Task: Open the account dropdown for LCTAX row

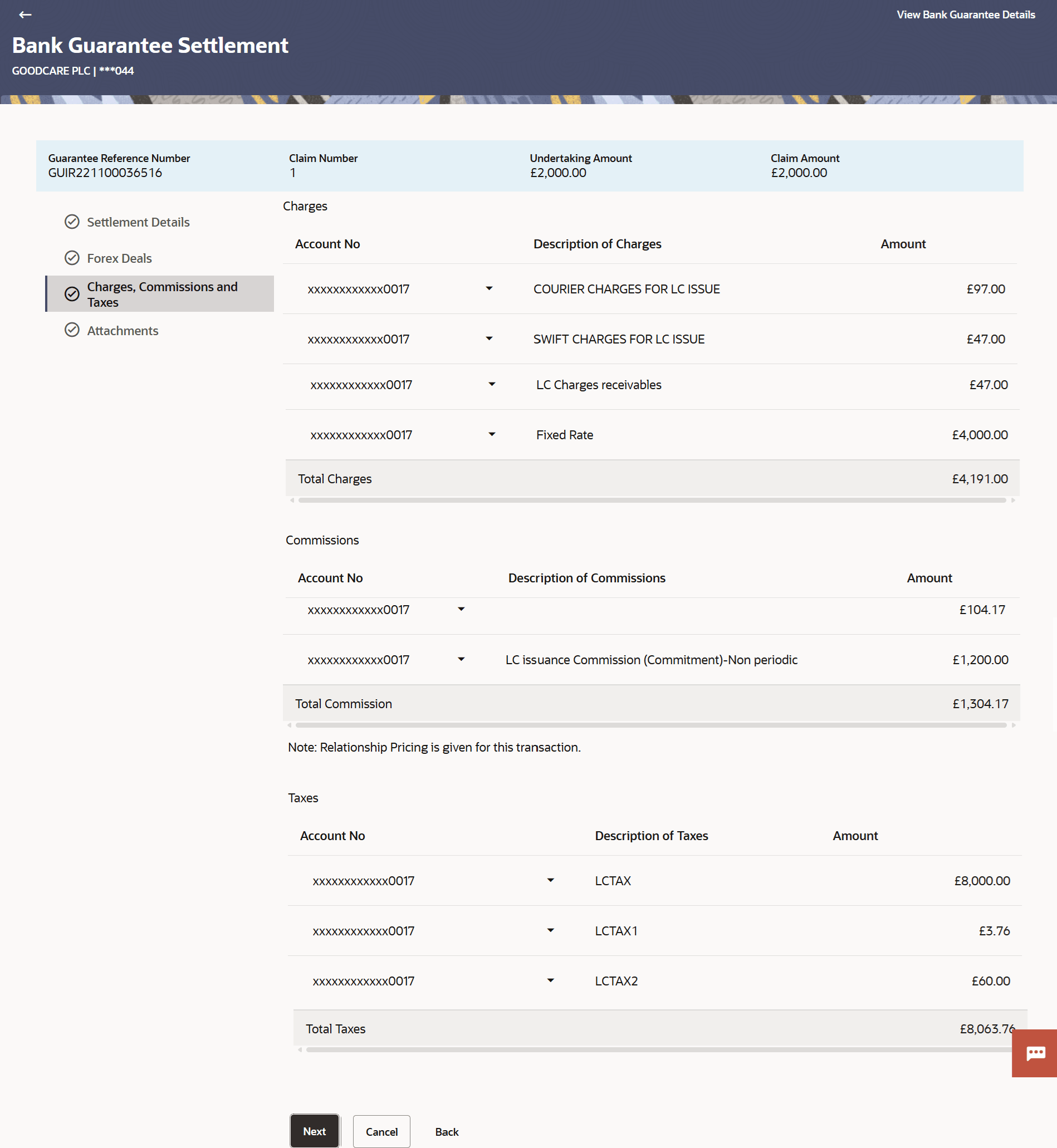Action: coord(550,880)
